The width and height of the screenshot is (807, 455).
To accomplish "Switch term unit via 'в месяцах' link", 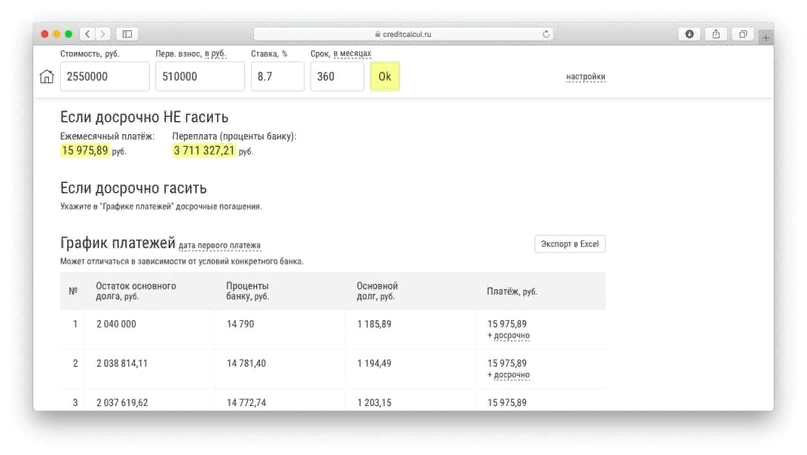I will (352, 54).
